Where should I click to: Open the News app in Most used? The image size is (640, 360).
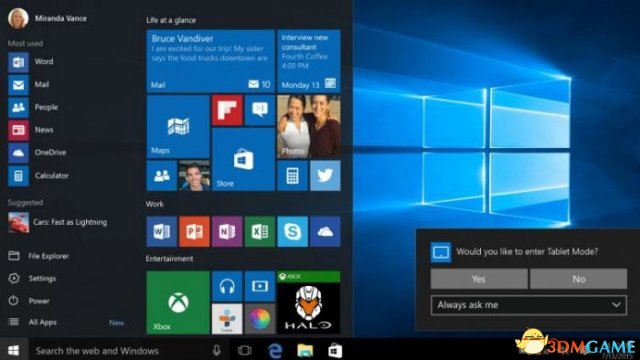point(31,130)
